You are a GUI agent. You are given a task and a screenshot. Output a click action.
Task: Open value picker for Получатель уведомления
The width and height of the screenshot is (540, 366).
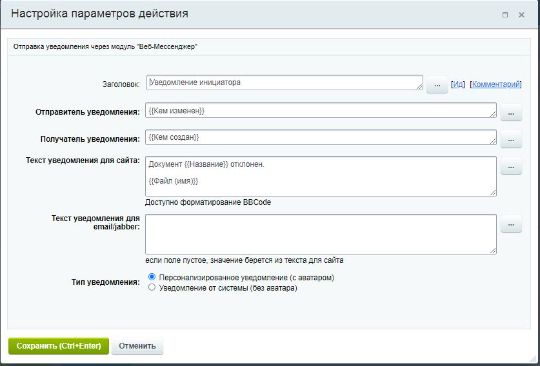coord(511,140)
